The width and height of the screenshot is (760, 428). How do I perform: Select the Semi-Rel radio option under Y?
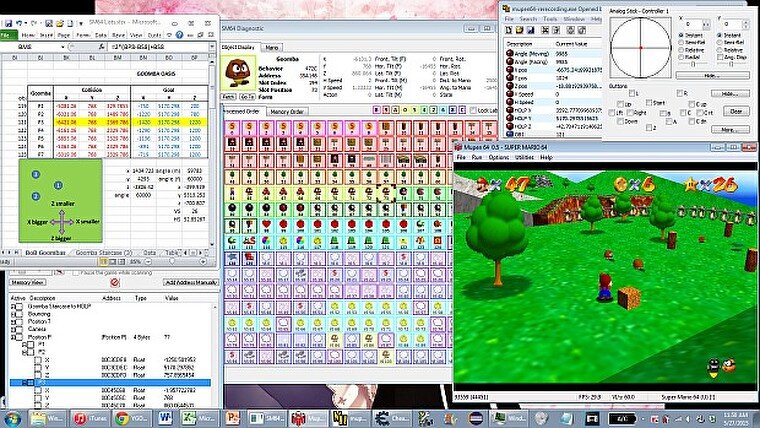pos(719,43)
